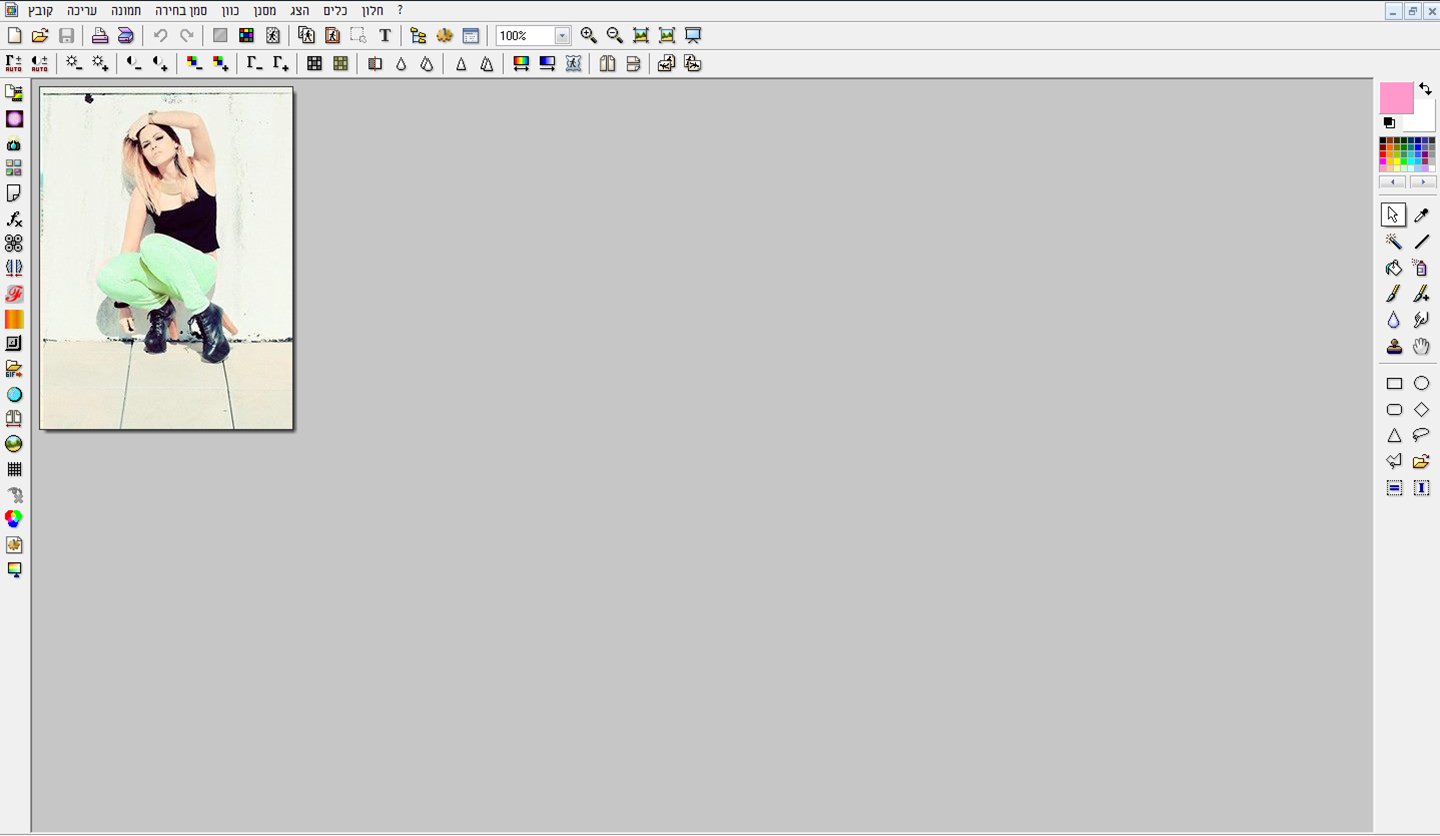
Task: Click Auto Levels button
Action: [x=14, y=64]
